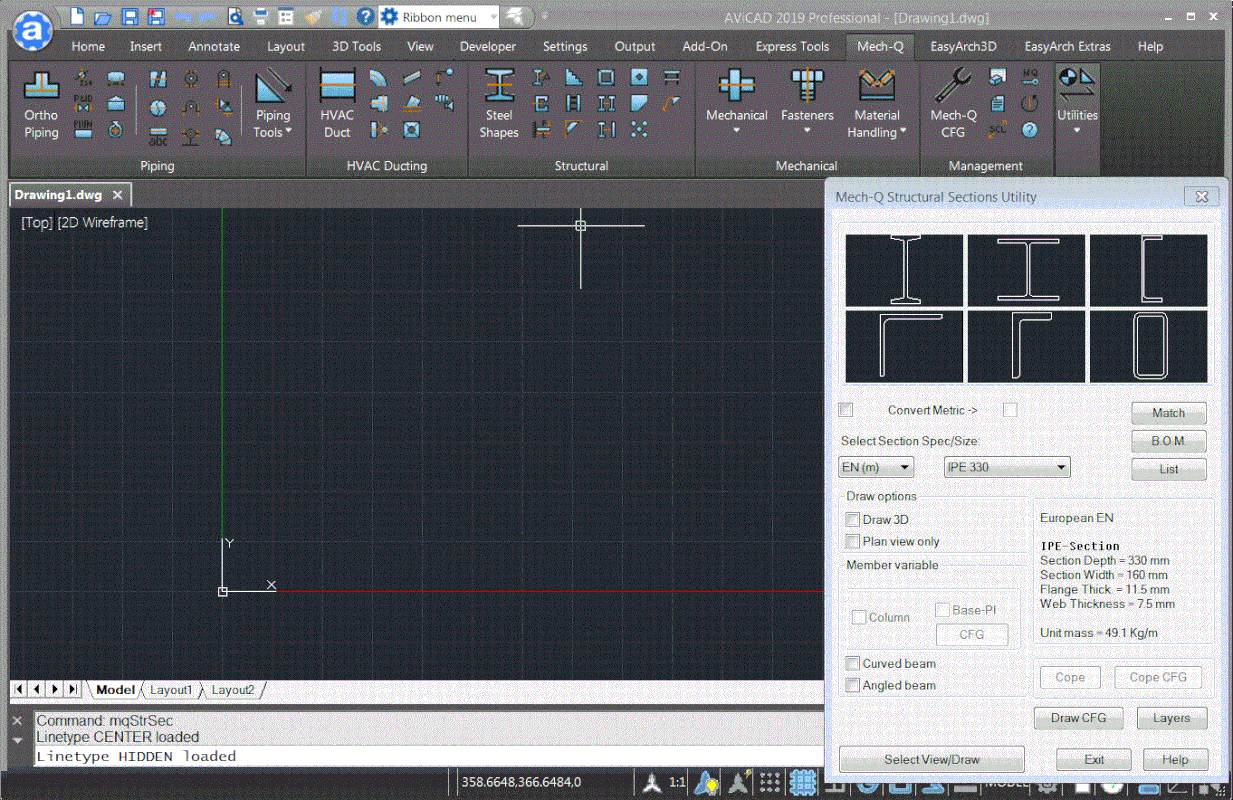Click the B.O.M. button
1233x800 pixels.
[1168, 441]
